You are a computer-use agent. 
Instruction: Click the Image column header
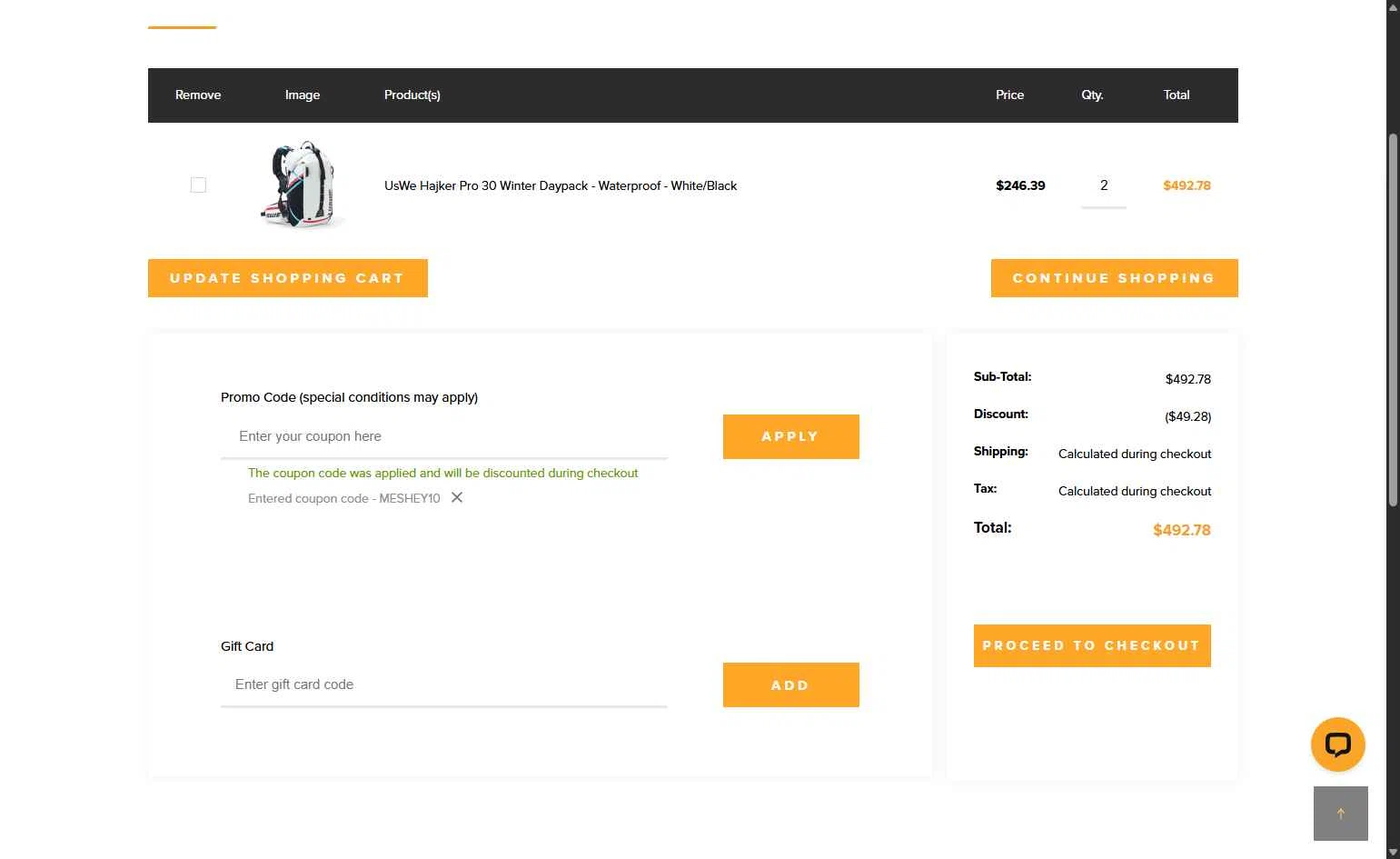point(303,95)
